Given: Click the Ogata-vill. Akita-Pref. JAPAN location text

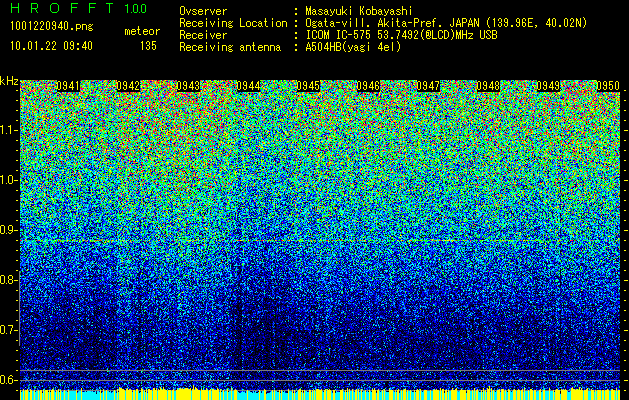Looking at the screenshot, I should [446, 23].
